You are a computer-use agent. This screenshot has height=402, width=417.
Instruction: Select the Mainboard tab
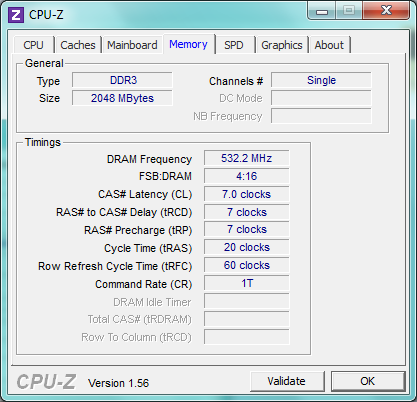click(x=132, y=45)
